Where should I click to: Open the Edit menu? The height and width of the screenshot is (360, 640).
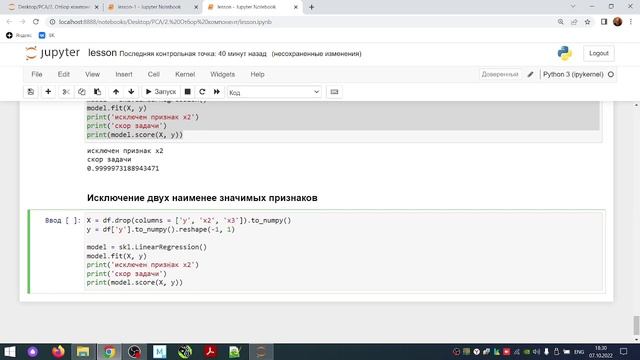click(64, 74)
